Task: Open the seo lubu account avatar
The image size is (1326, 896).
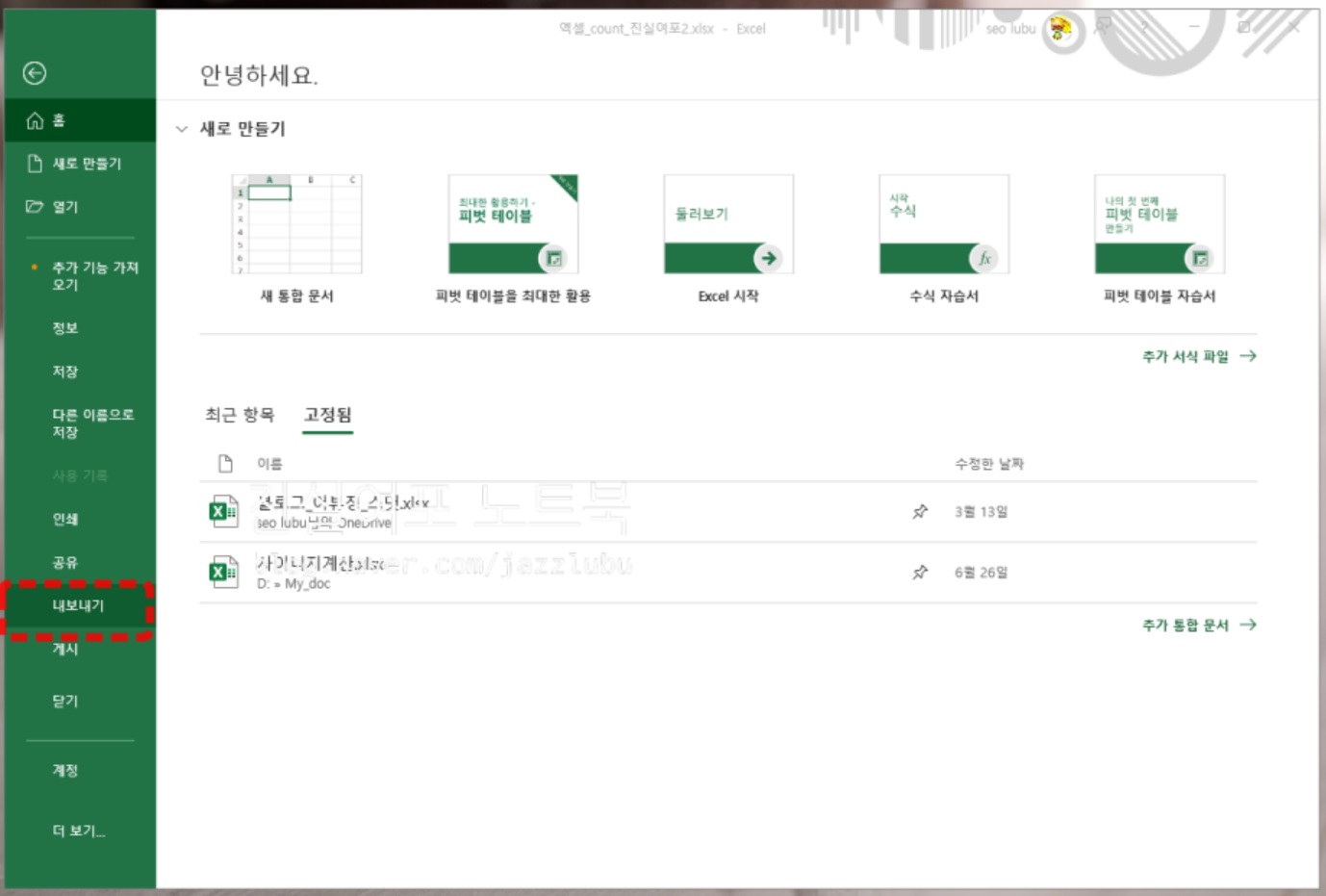Action: pyautogui.click(x=1061, y=29)
